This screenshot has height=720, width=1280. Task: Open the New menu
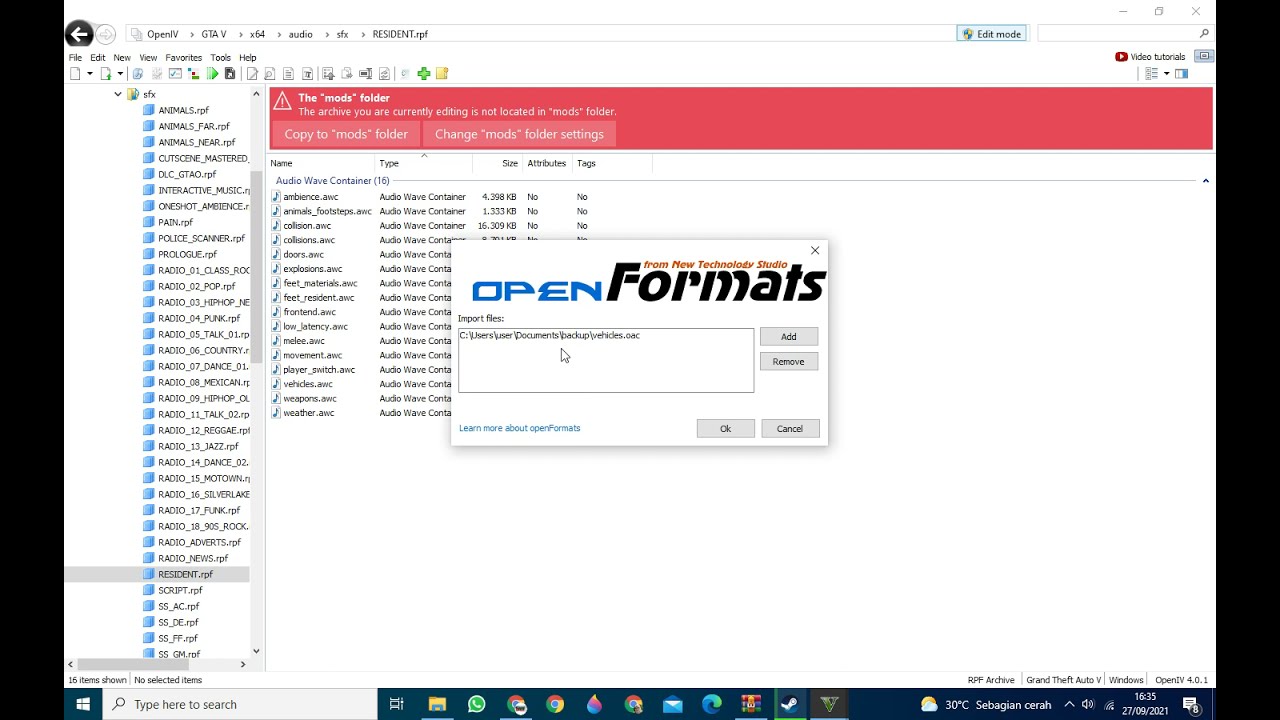122,57
